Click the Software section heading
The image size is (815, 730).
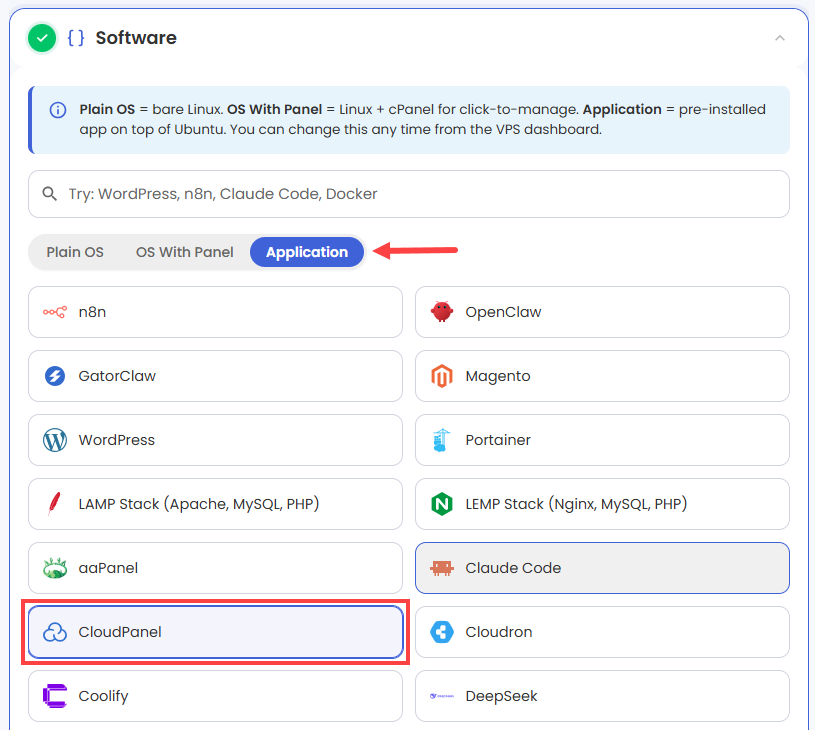[x=136, y=38]
